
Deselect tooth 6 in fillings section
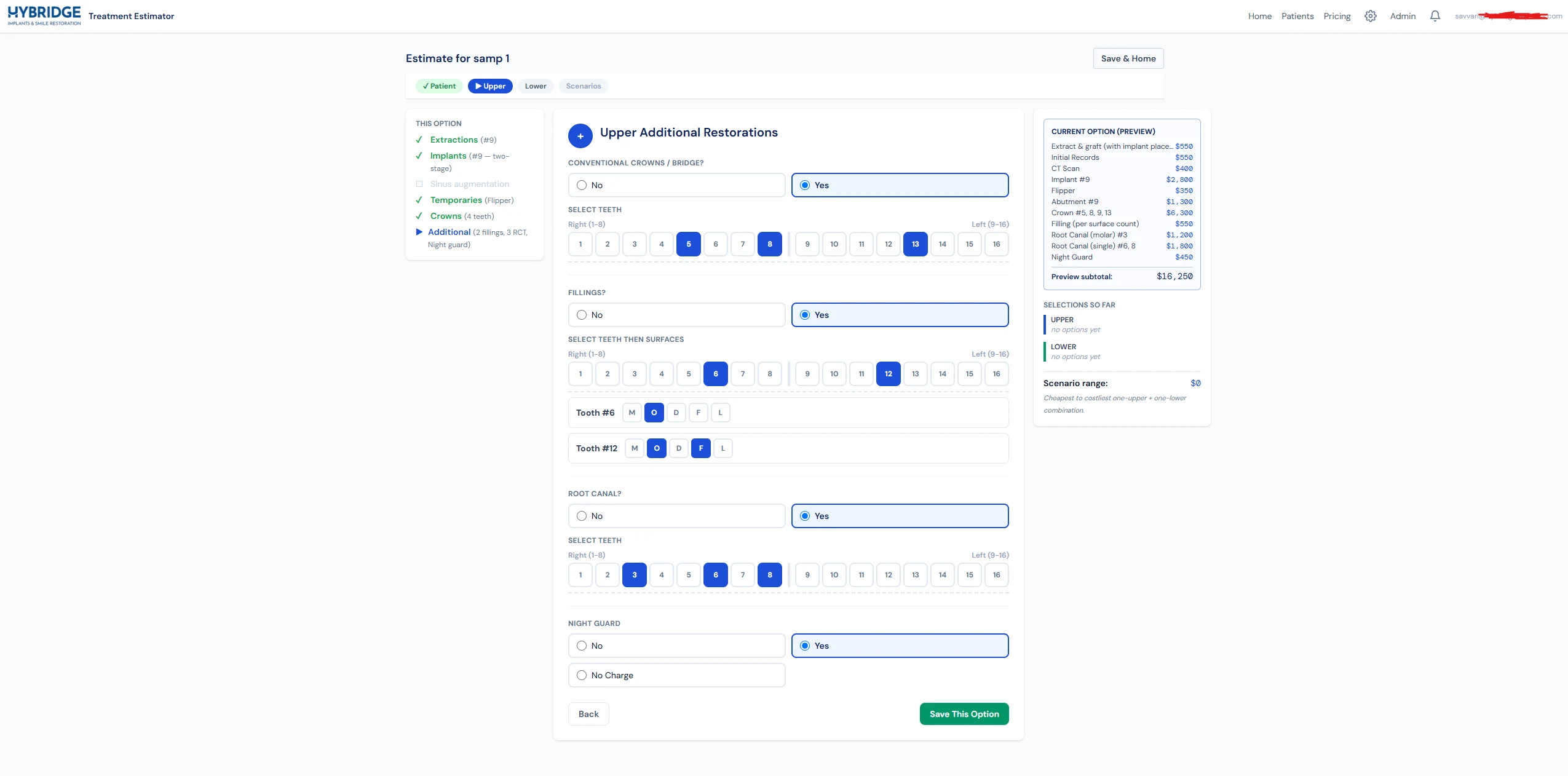[716, 374]
